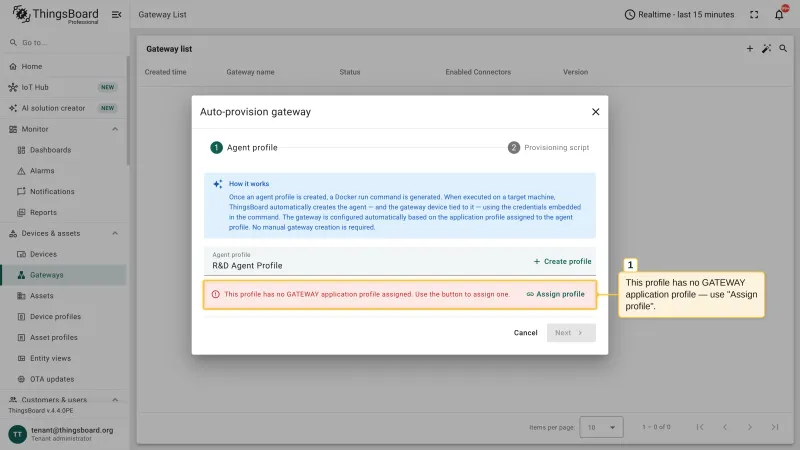Image resolution: width=800 pixels, height=450 pixels.
Task: Open Home in the sidebar
Action: (64, 66)
